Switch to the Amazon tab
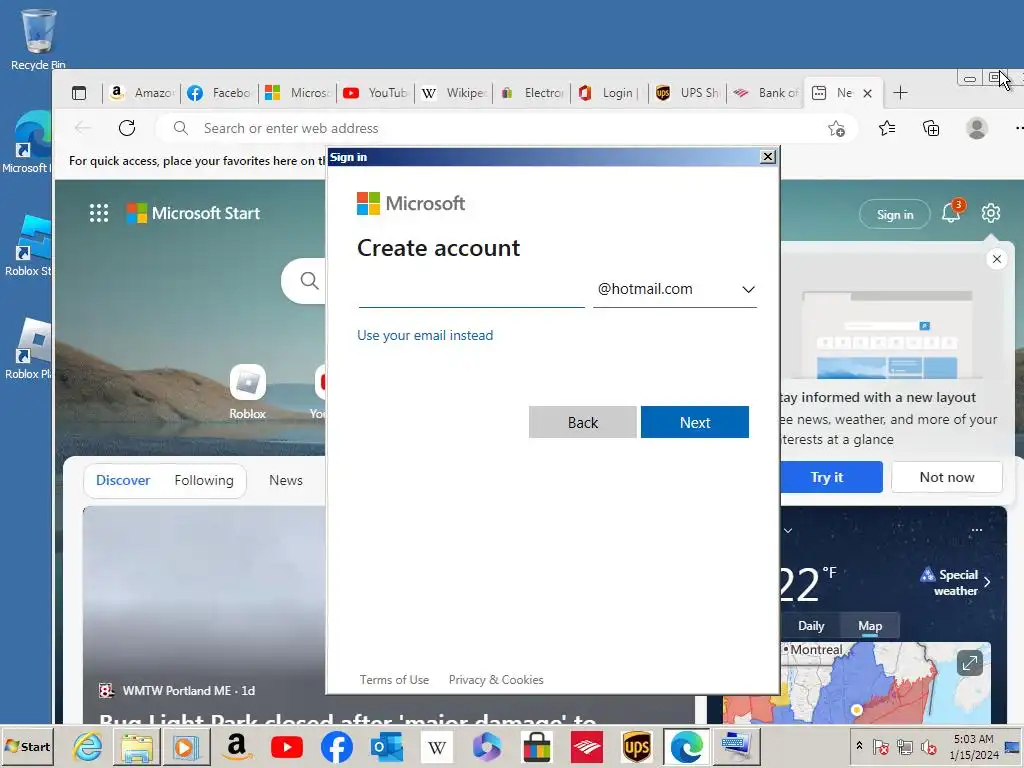1024x768 pixels. [x=142, y=93]
